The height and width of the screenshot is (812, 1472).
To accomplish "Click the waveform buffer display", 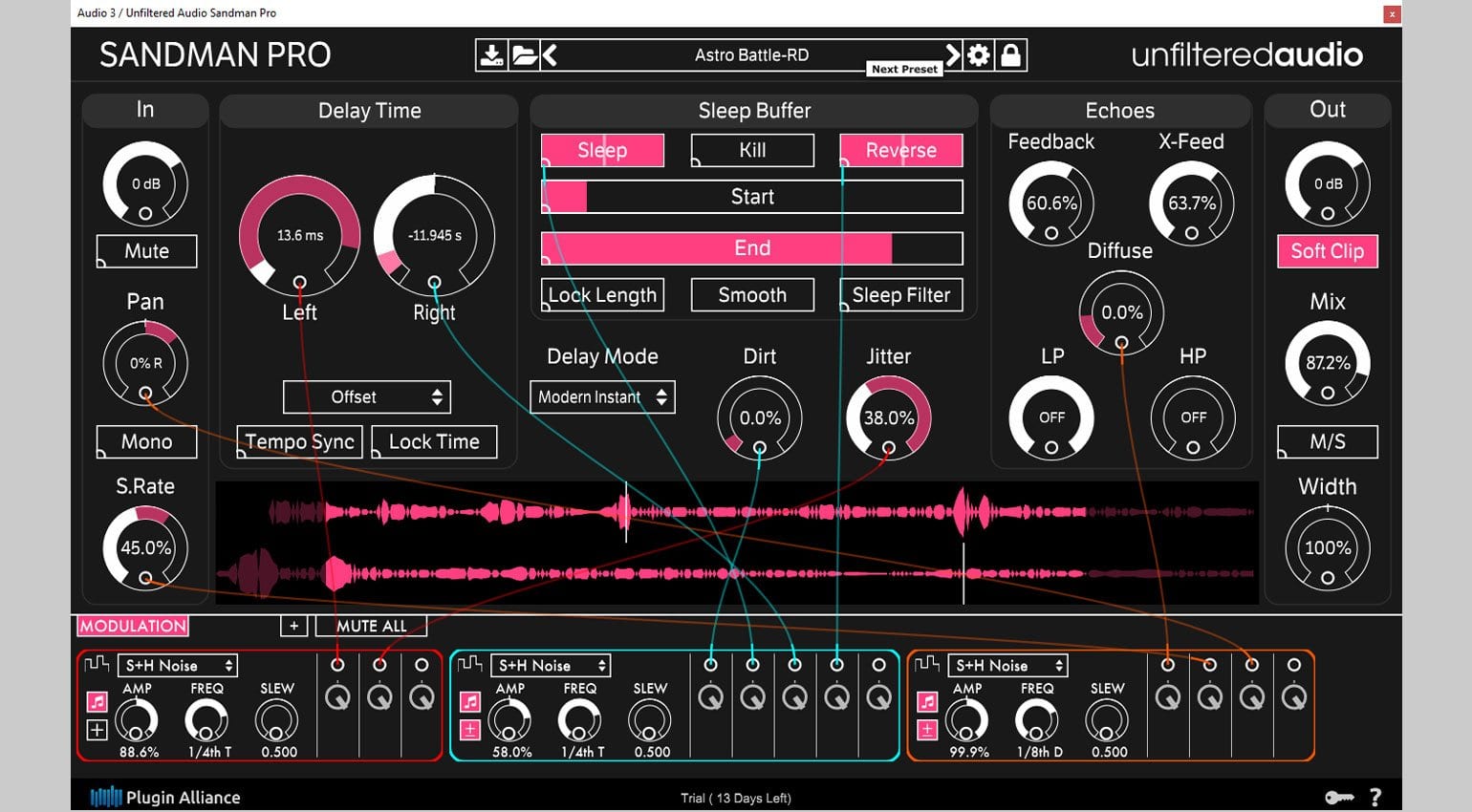I will [x=737, y=543].
